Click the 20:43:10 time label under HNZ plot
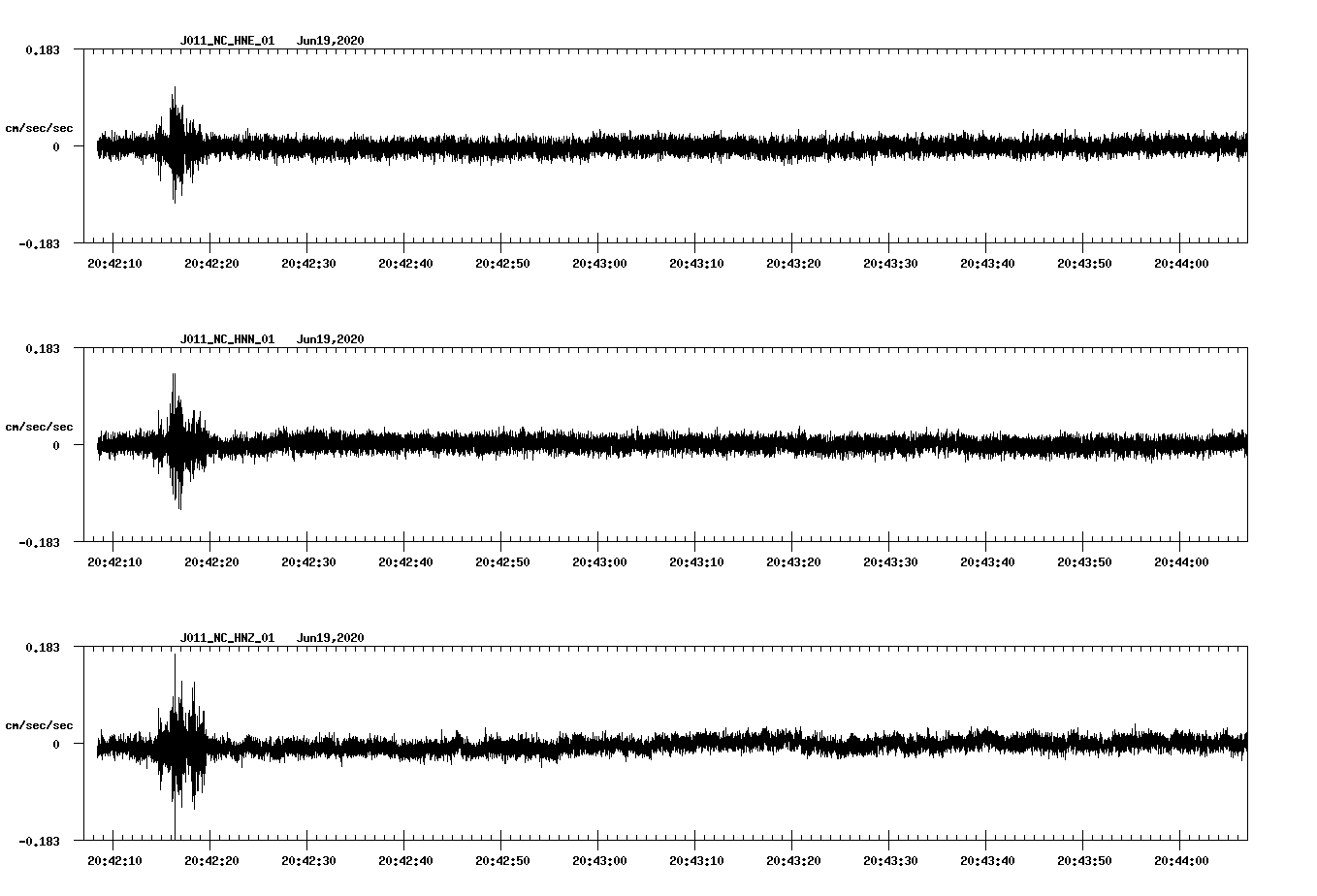The height and width of the screenshot is (896, 1317). tap(696, 861)
